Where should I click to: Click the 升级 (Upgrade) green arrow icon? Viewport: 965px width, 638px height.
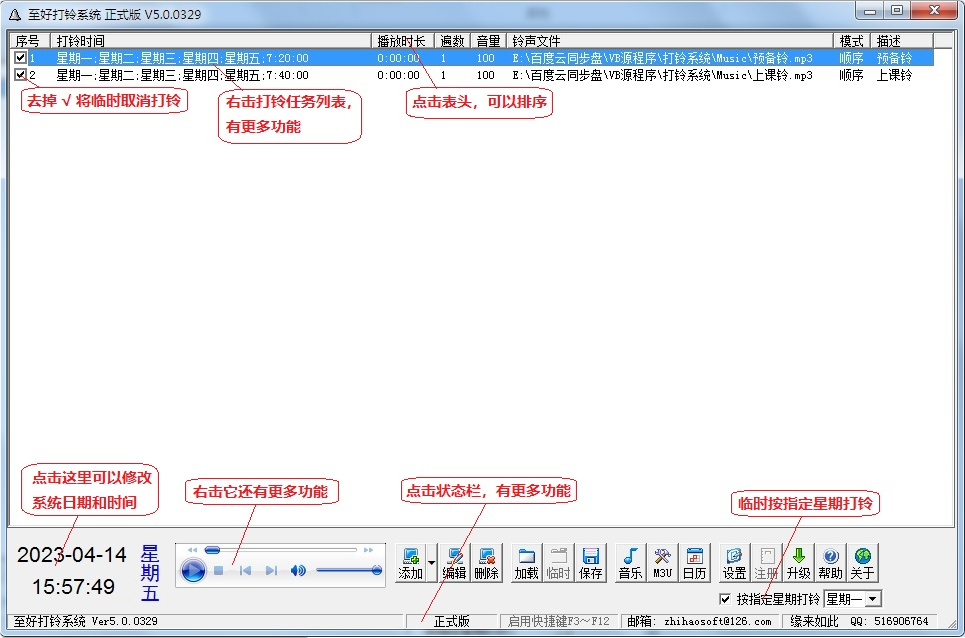(x=800, y=561)
